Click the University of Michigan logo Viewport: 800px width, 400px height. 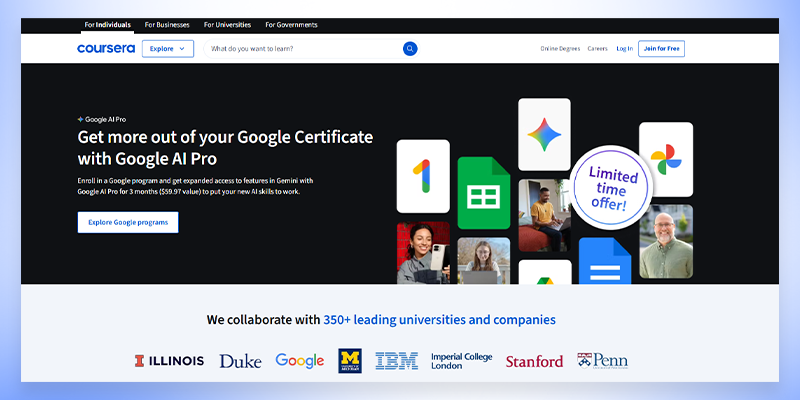click(x=350, y=361)
